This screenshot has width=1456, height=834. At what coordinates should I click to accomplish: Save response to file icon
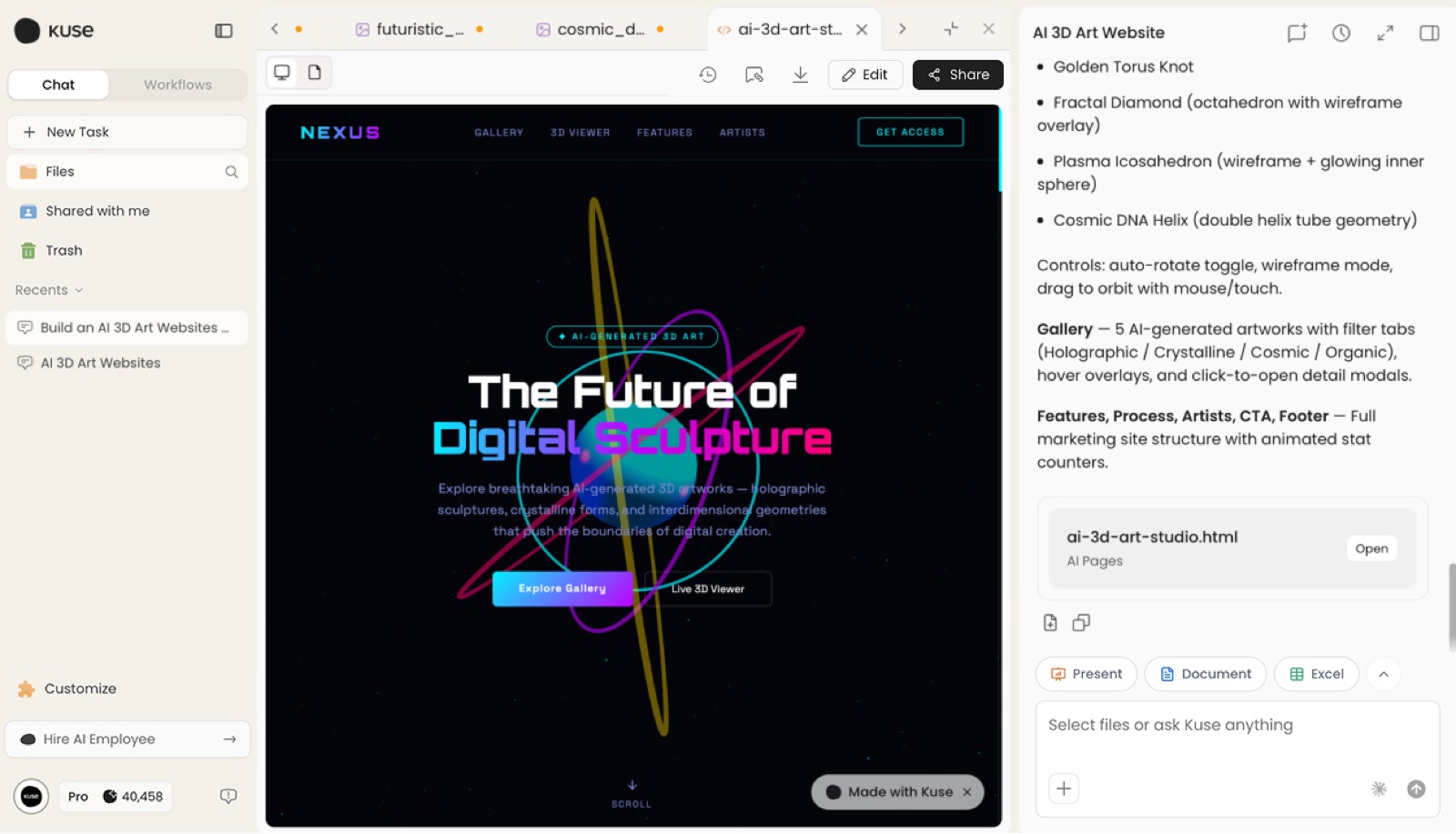1050,623
